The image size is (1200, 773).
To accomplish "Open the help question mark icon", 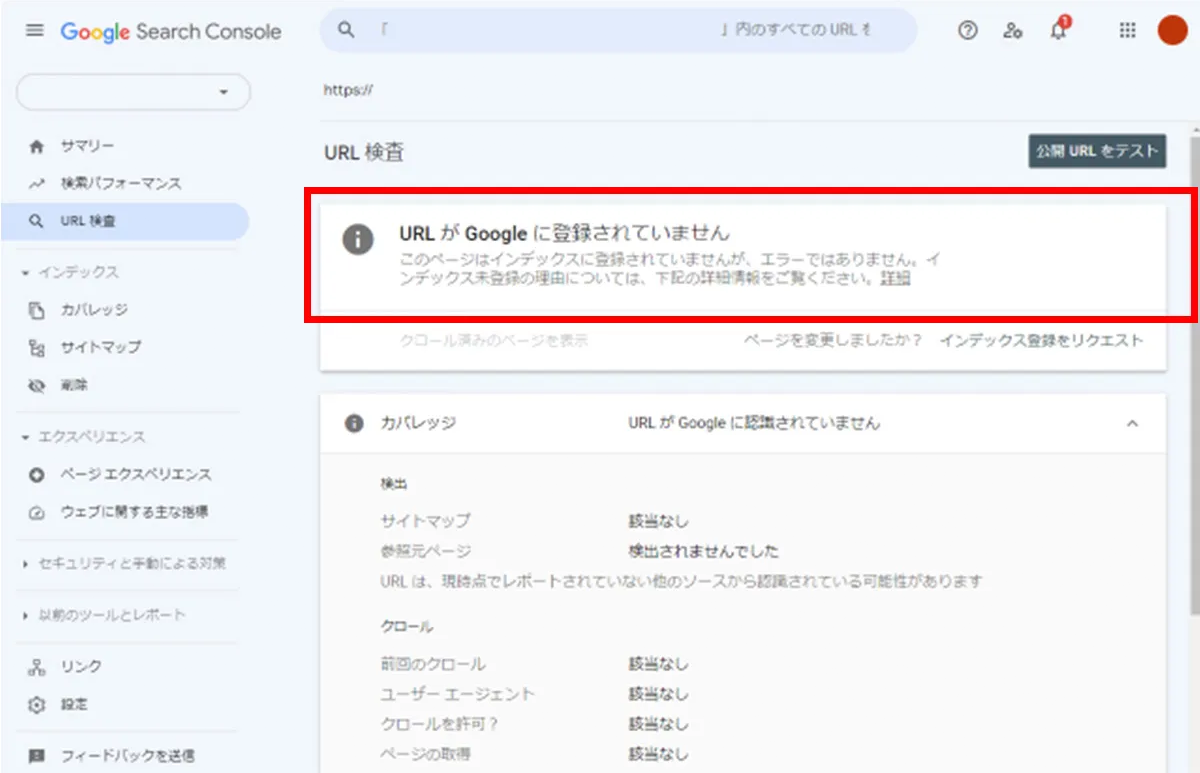I will [x=967, y=31].
